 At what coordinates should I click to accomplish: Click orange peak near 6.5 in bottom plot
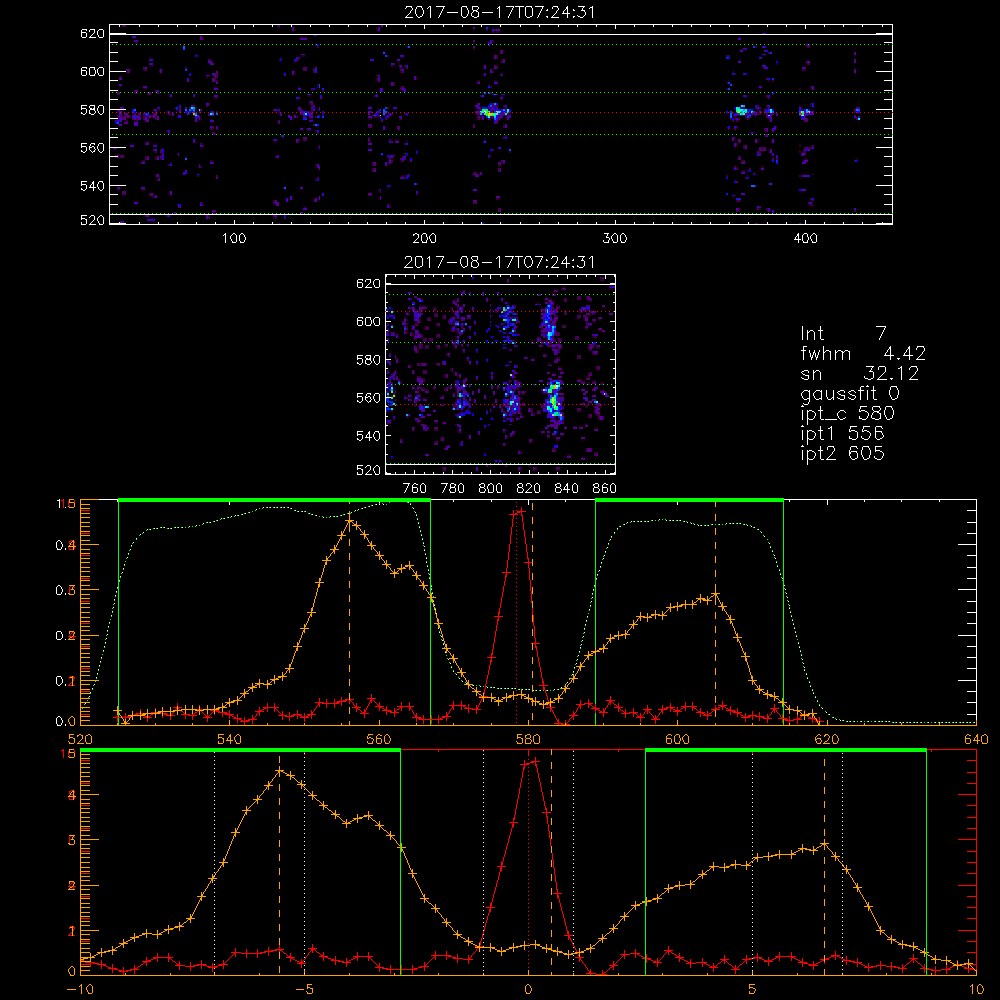point(825,844)
